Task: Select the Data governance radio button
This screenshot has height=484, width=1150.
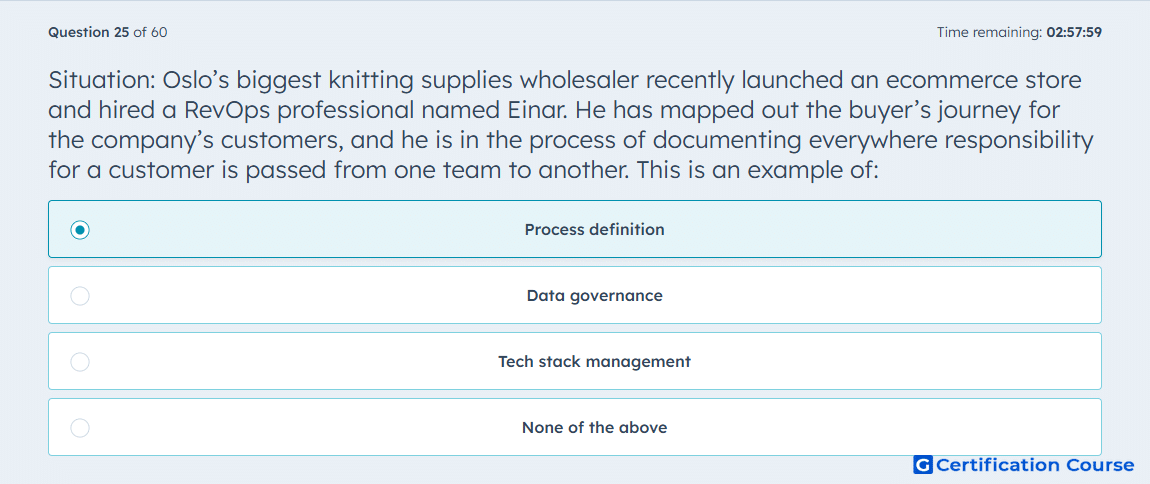Action: click(x=80, y=296)
